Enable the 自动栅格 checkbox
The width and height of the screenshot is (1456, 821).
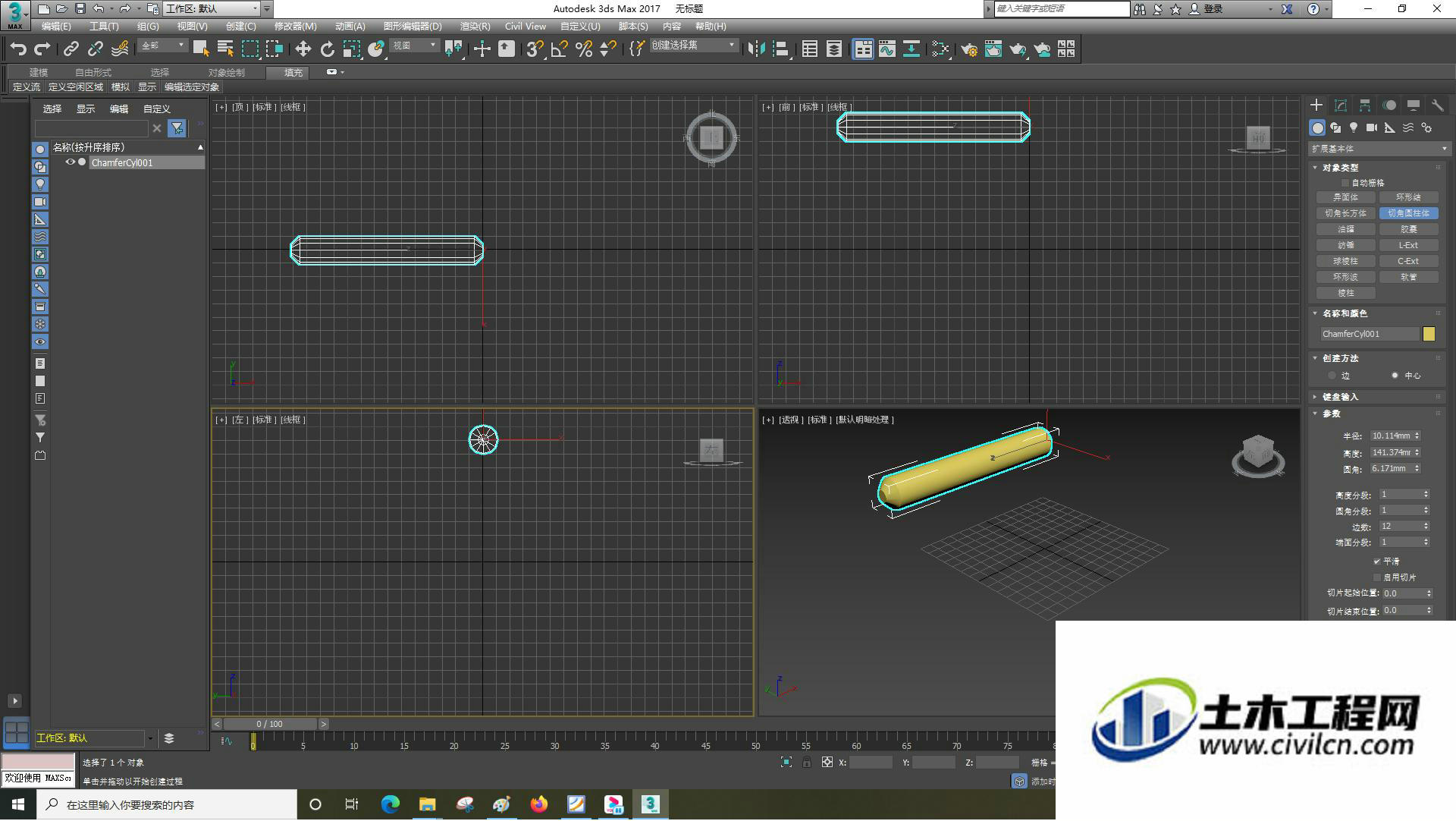point(1345,183)
